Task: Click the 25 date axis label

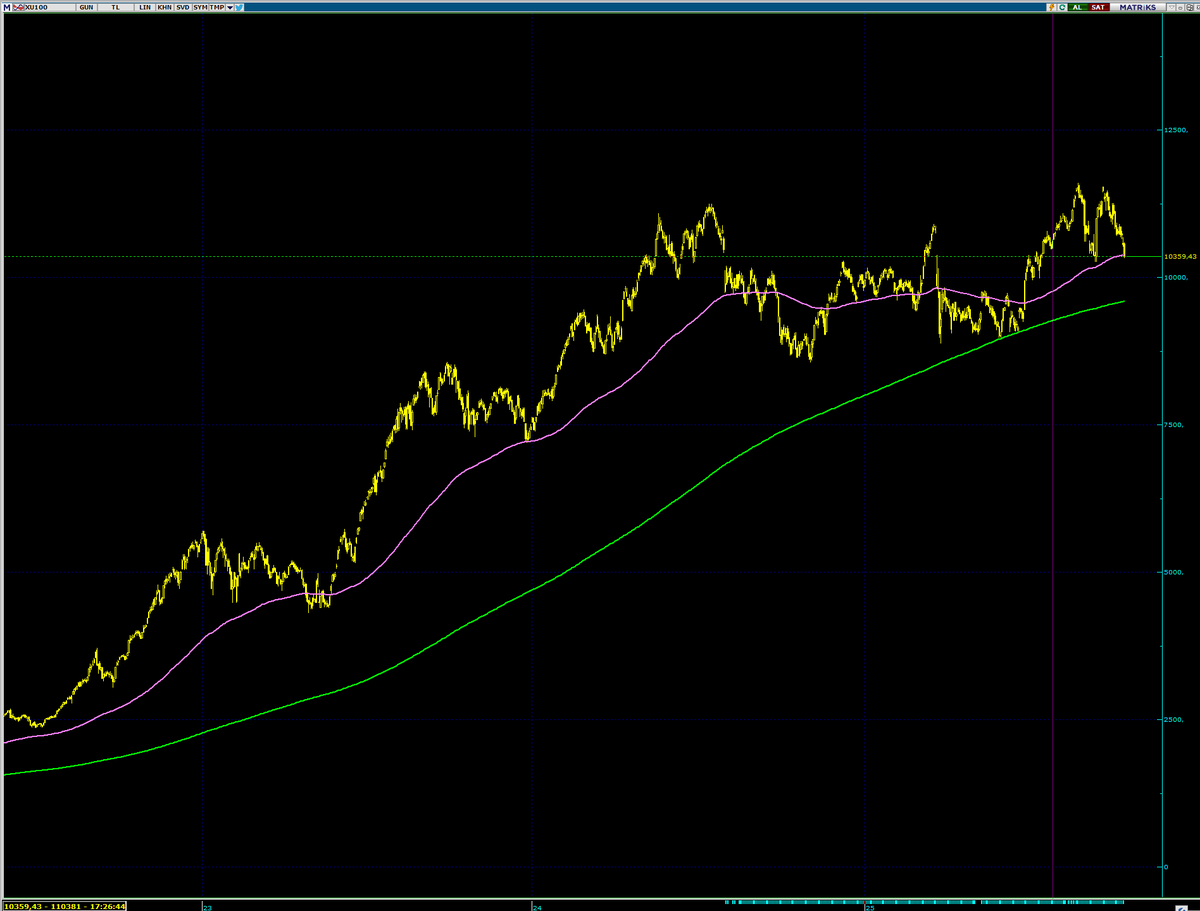Action: click(870, 908)
